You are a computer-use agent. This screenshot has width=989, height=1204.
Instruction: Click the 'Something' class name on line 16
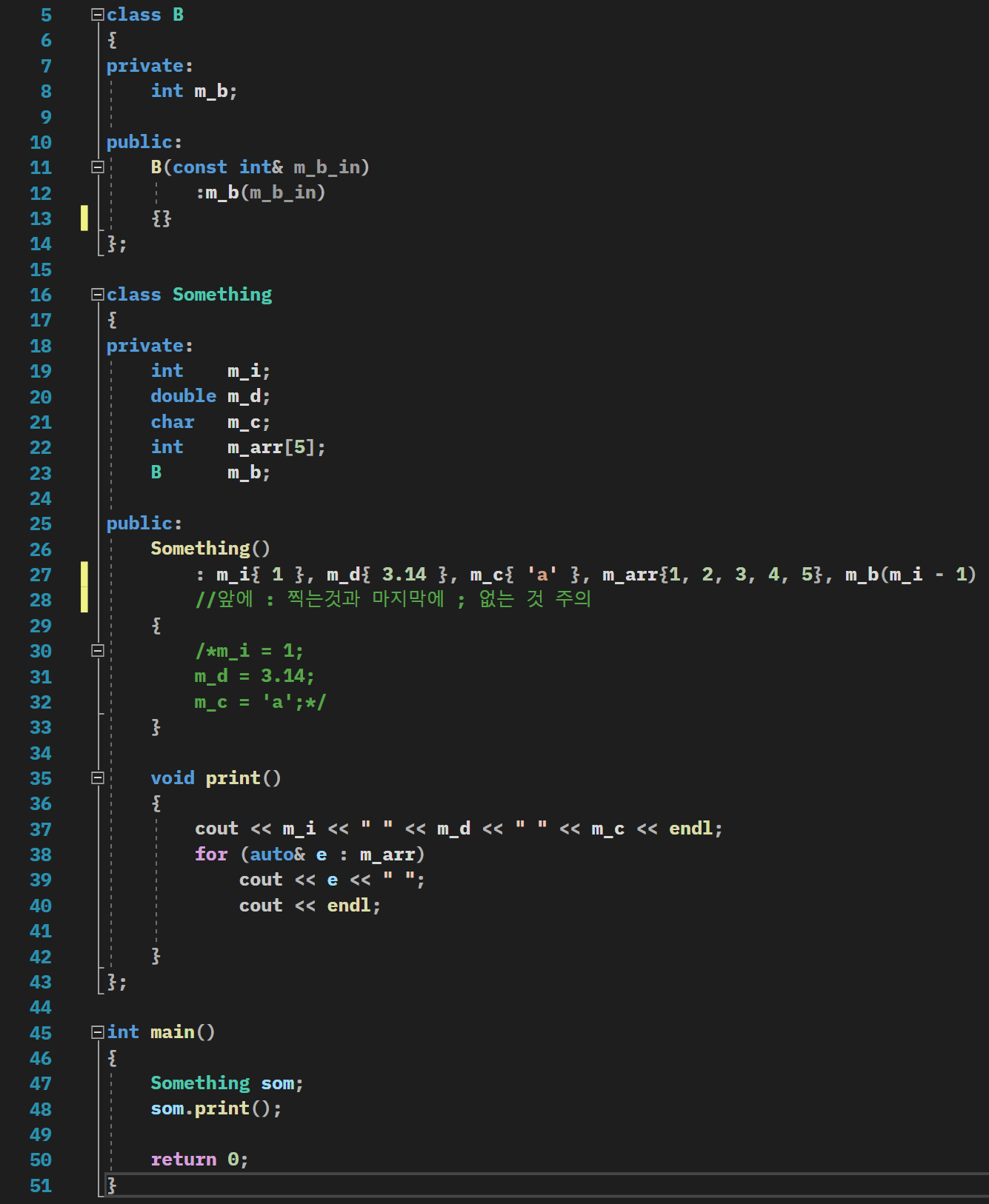click(222, 295)
